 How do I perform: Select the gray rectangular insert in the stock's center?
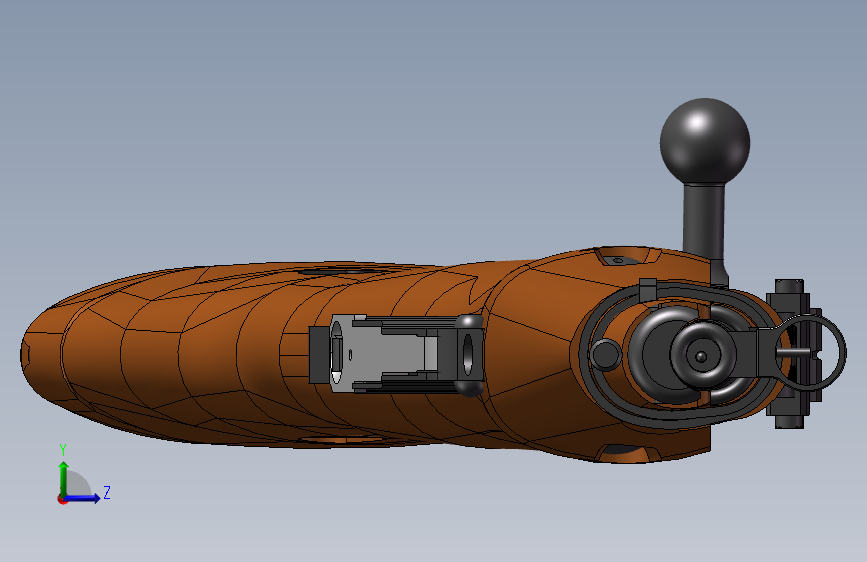coord(387,354)
